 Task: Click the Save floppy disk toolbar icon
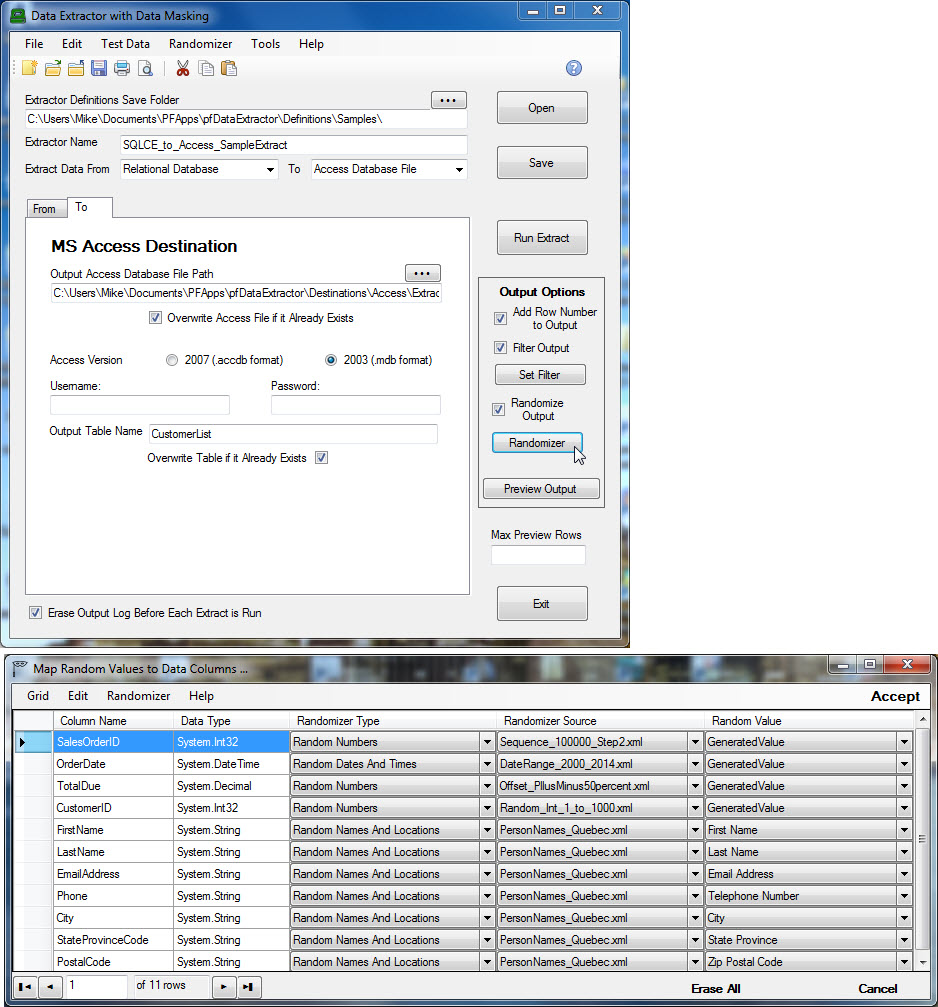pyautogui.click(x=99, y=69)
